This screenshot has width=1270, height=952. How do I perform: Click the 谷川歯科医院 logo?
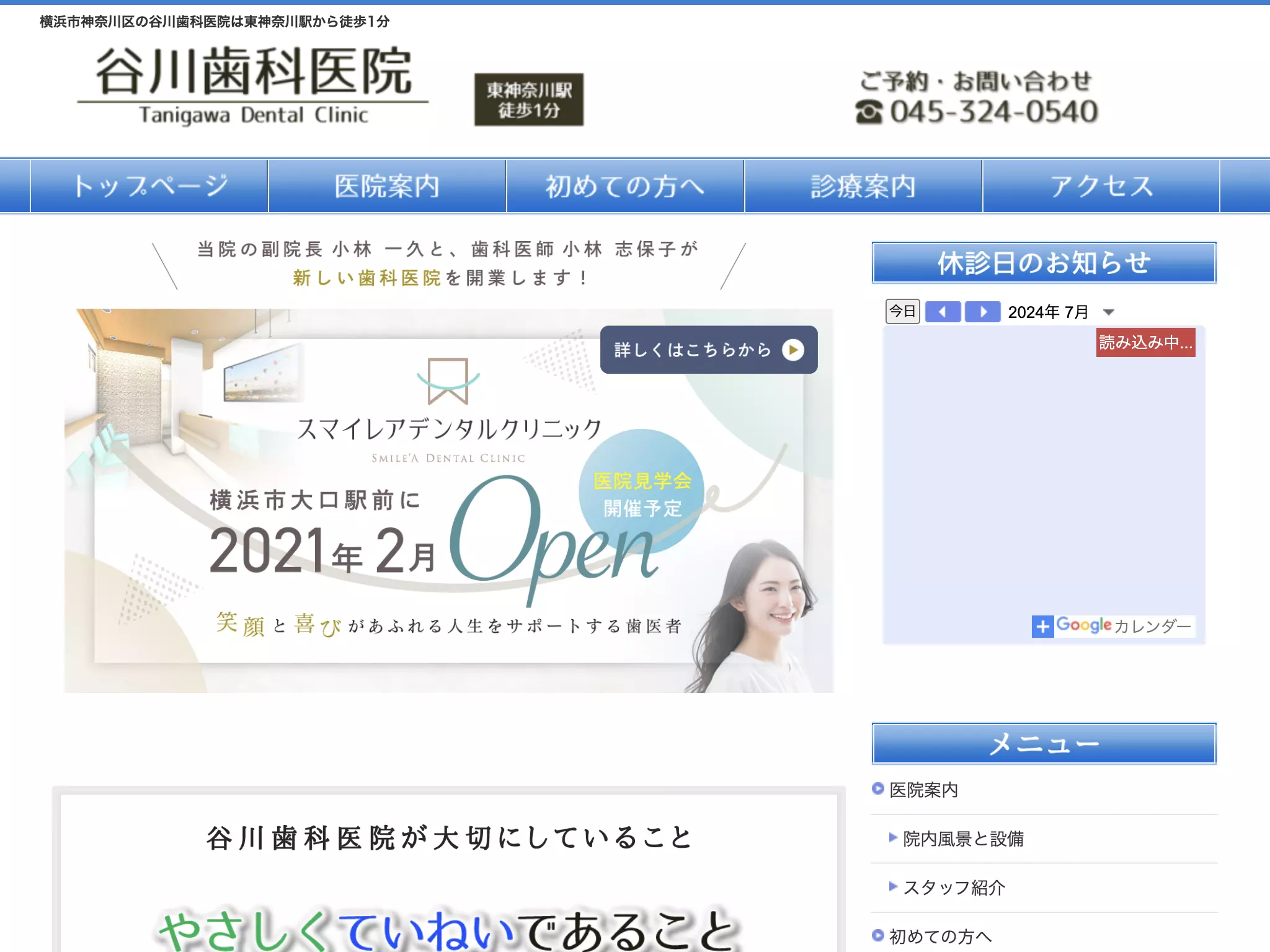pyautogui.click(x=253, y=86)
